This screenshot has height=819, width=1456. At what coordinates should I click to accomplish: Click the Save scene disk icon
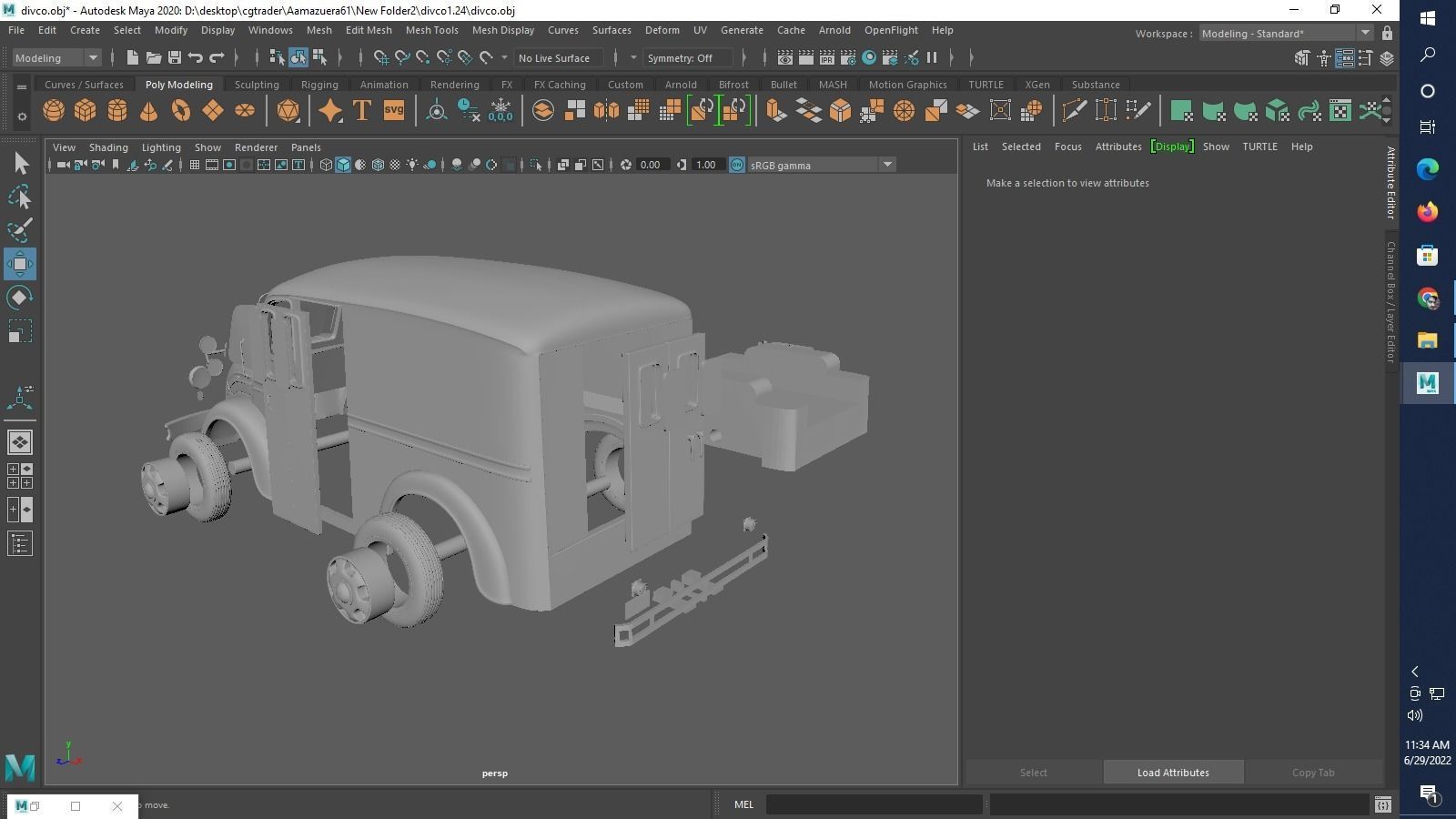click(x=175, y=58)
